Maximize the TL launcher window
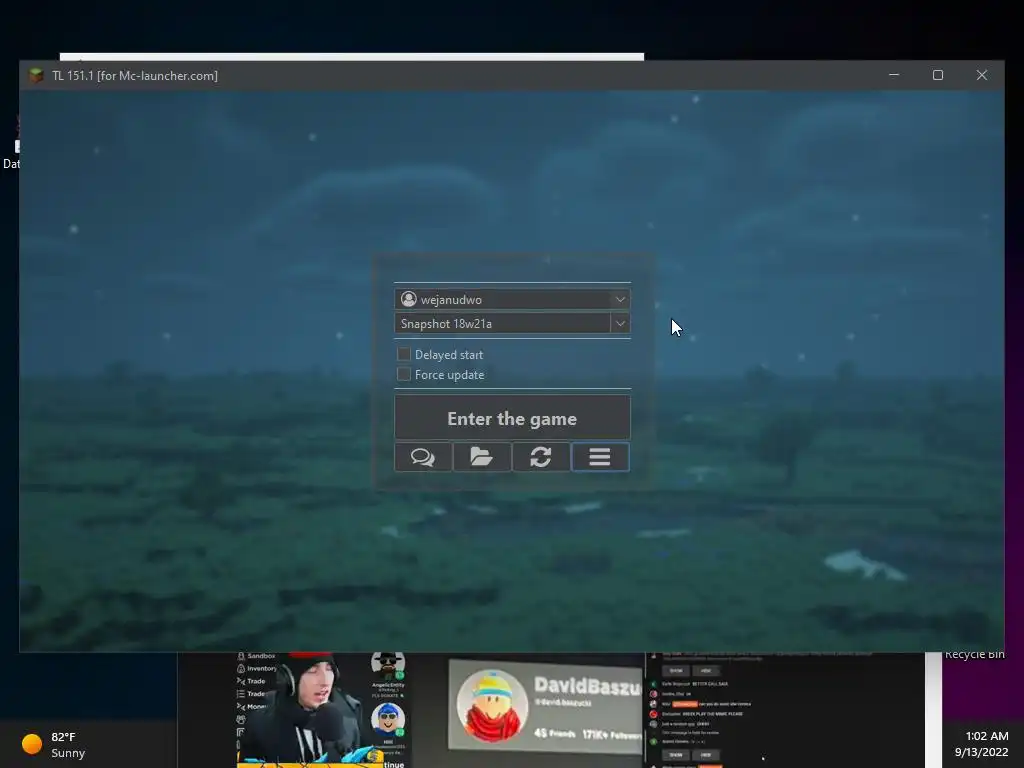 938,75
